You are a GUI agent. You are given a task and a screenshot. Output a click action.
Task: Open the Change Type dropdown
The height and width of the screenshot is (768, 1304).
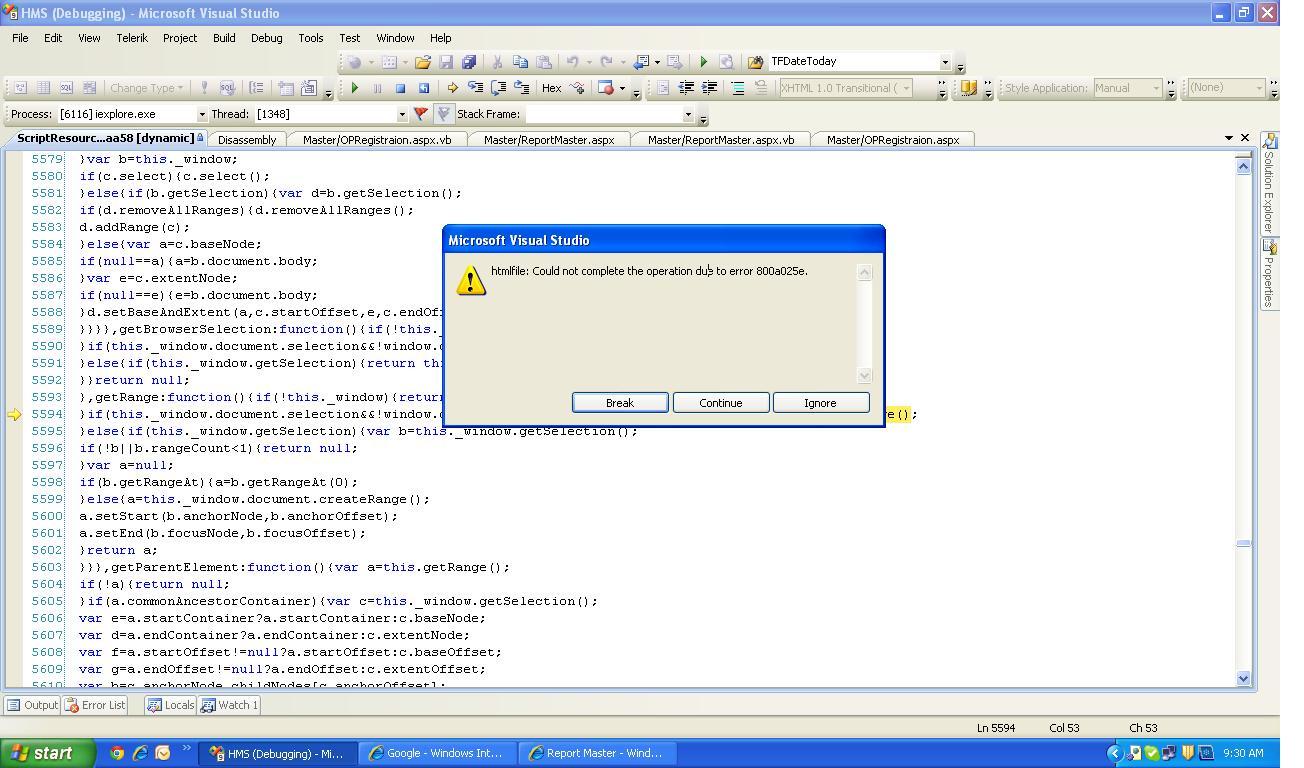coord(148,88)
